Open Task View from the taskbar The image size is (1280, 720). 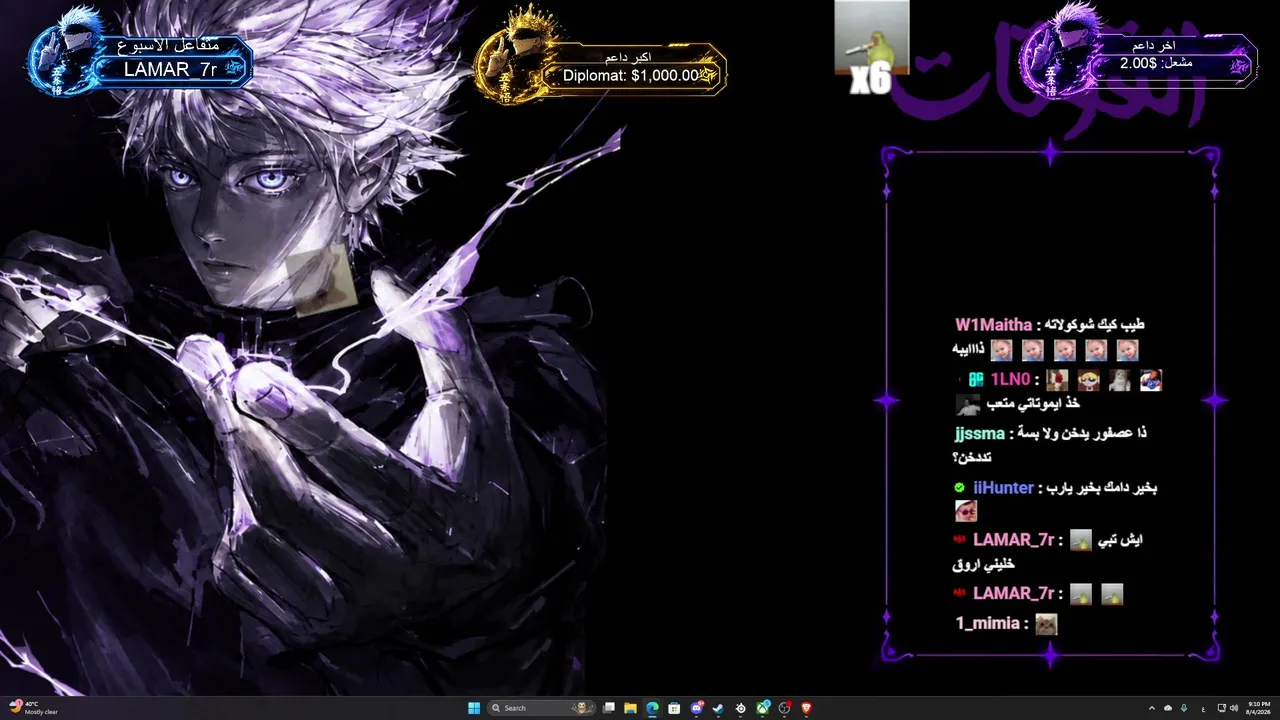click(x=609, y=708)
